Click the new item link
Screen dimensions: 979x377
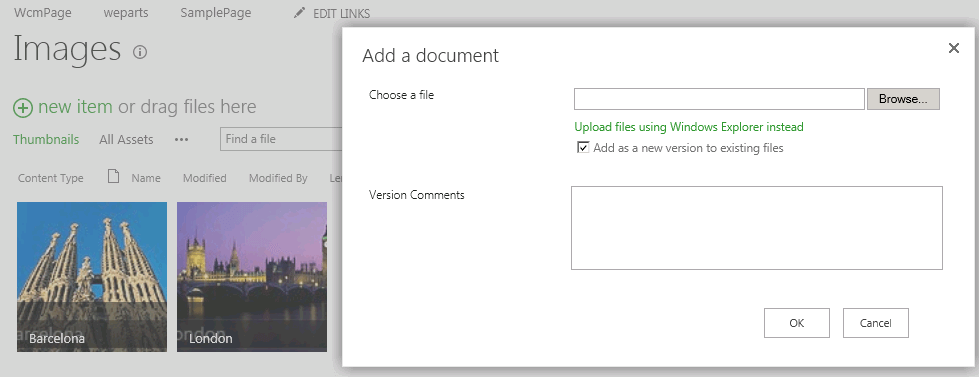75,107
